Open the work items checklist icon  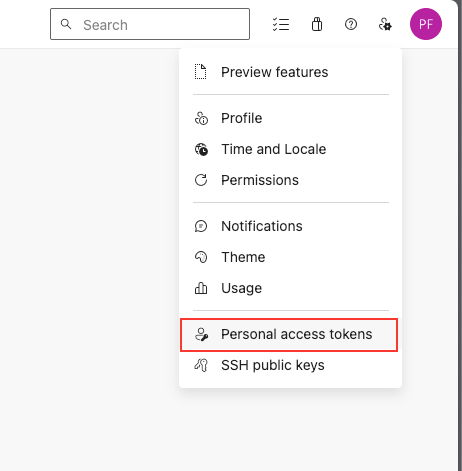281,24
